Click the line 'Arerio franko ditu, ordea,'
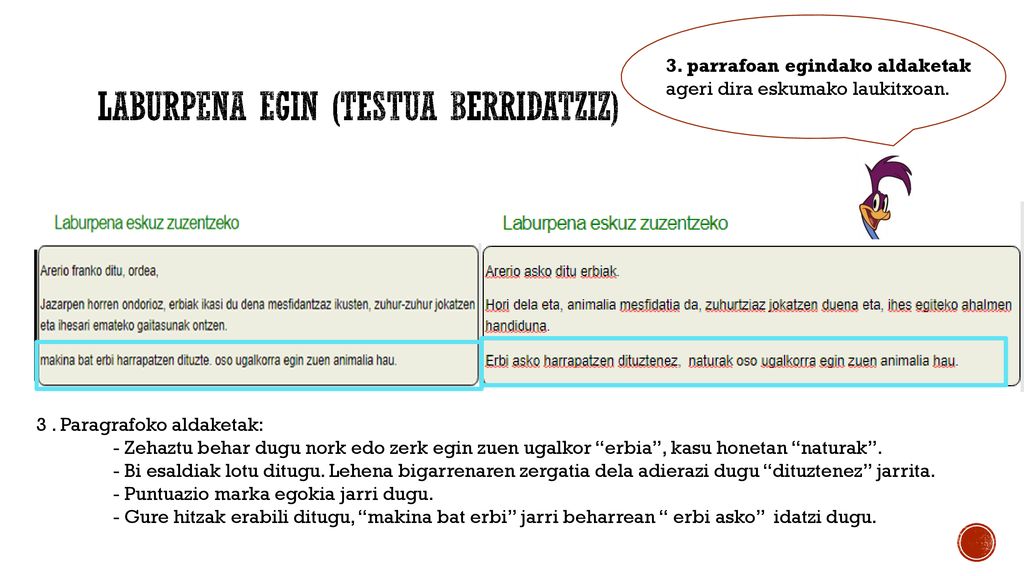This screenshot has height=576, width=1024. [x=99, y=270]
